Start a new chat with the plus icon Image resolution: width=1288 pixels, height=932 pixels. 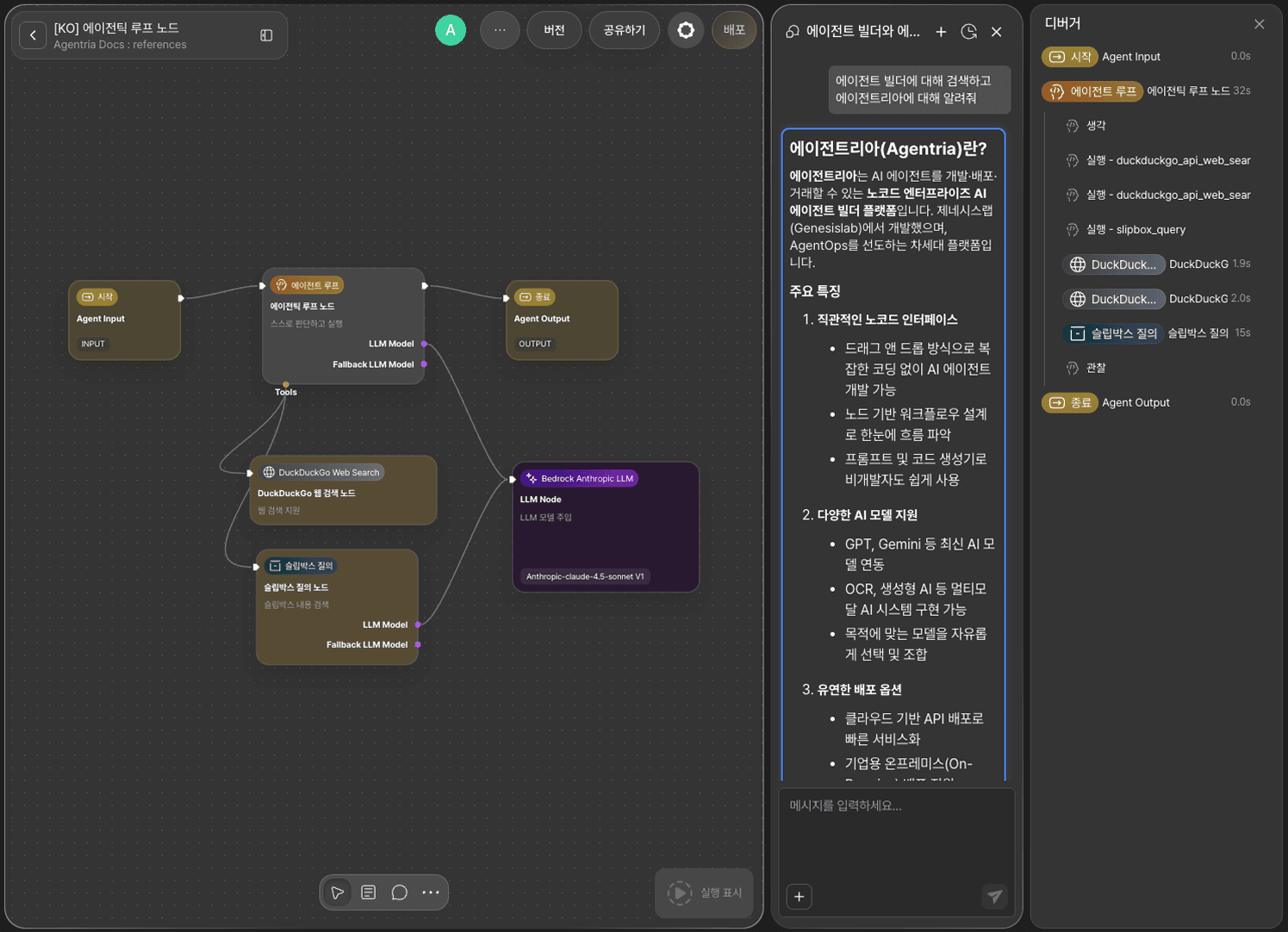point(941,32)
